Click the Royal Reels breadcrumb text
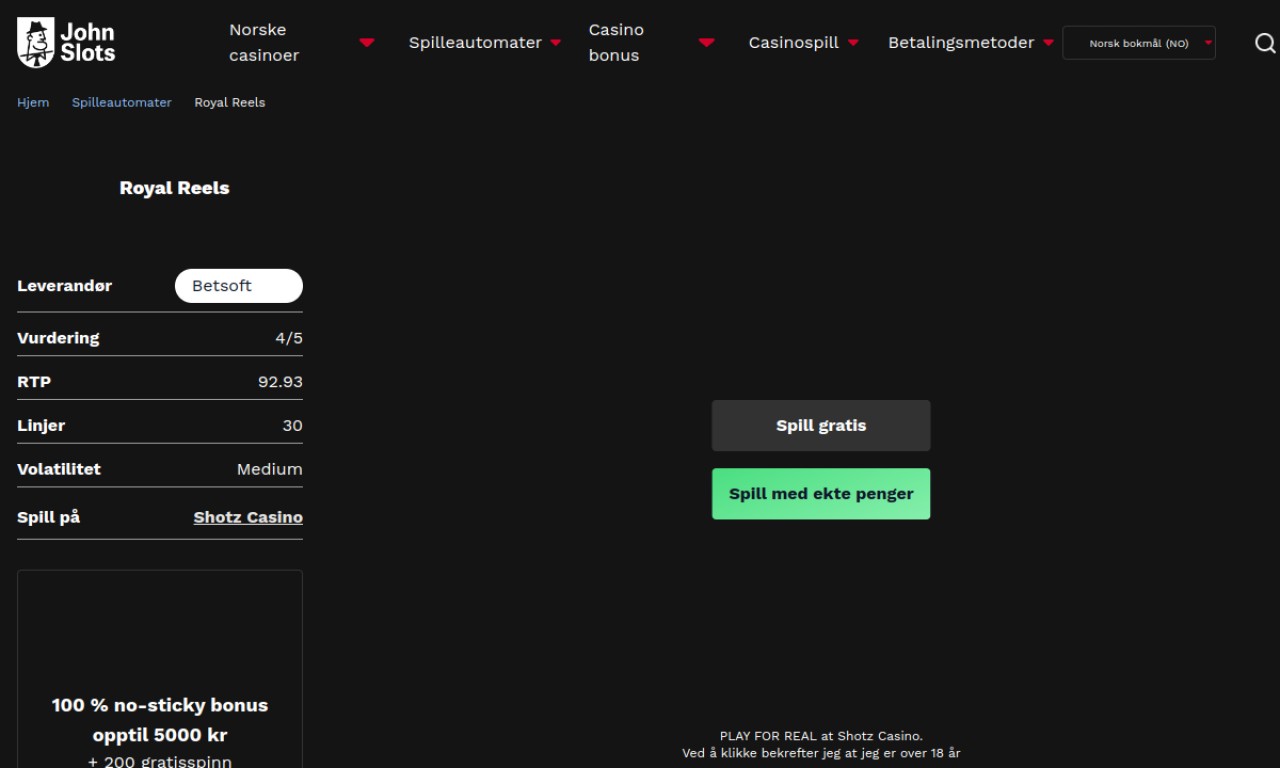This screenshot has height=768, width=1280. pyautogui.click(x=230, y=103)
